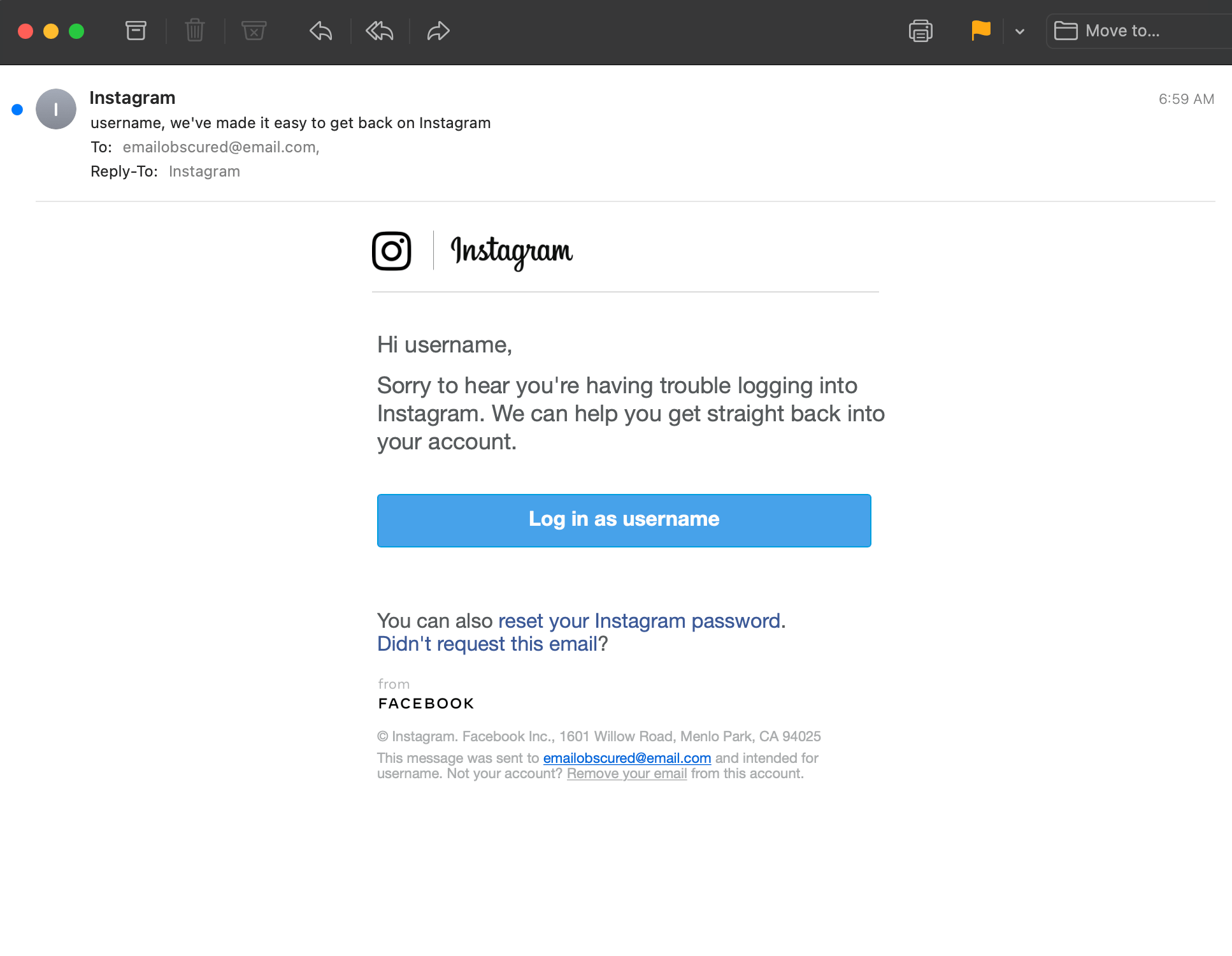Print the email with printer icon
1232x956 pixels.
[x=920, y=31]
